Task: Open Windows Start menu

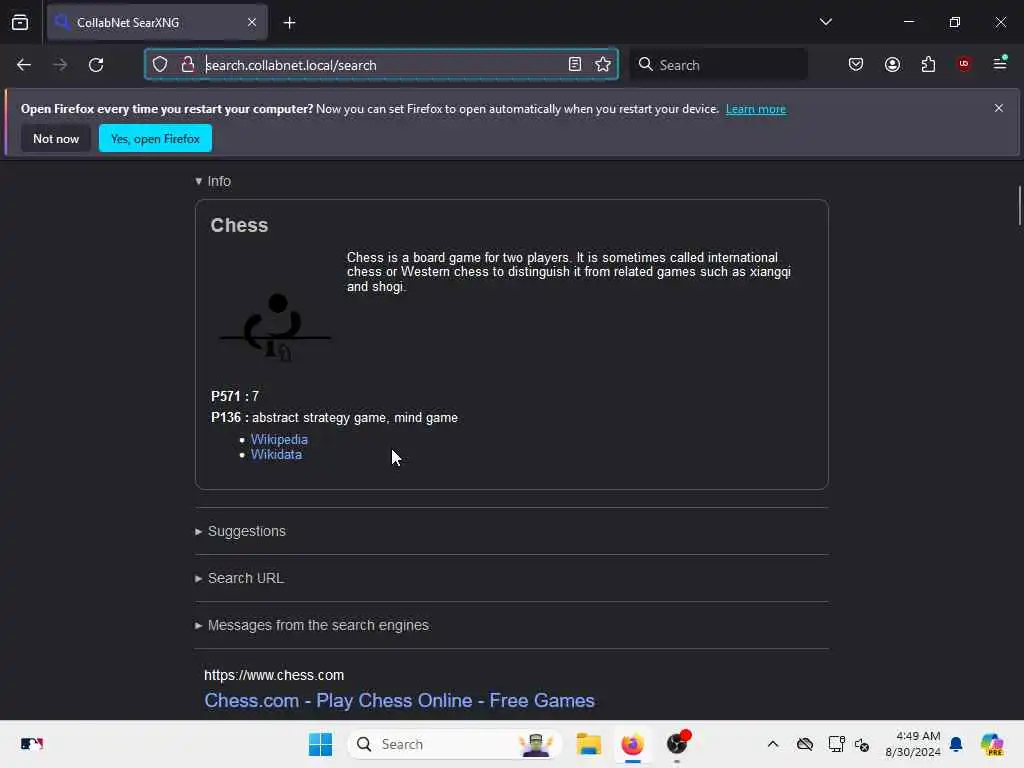Action: [320, 744]
